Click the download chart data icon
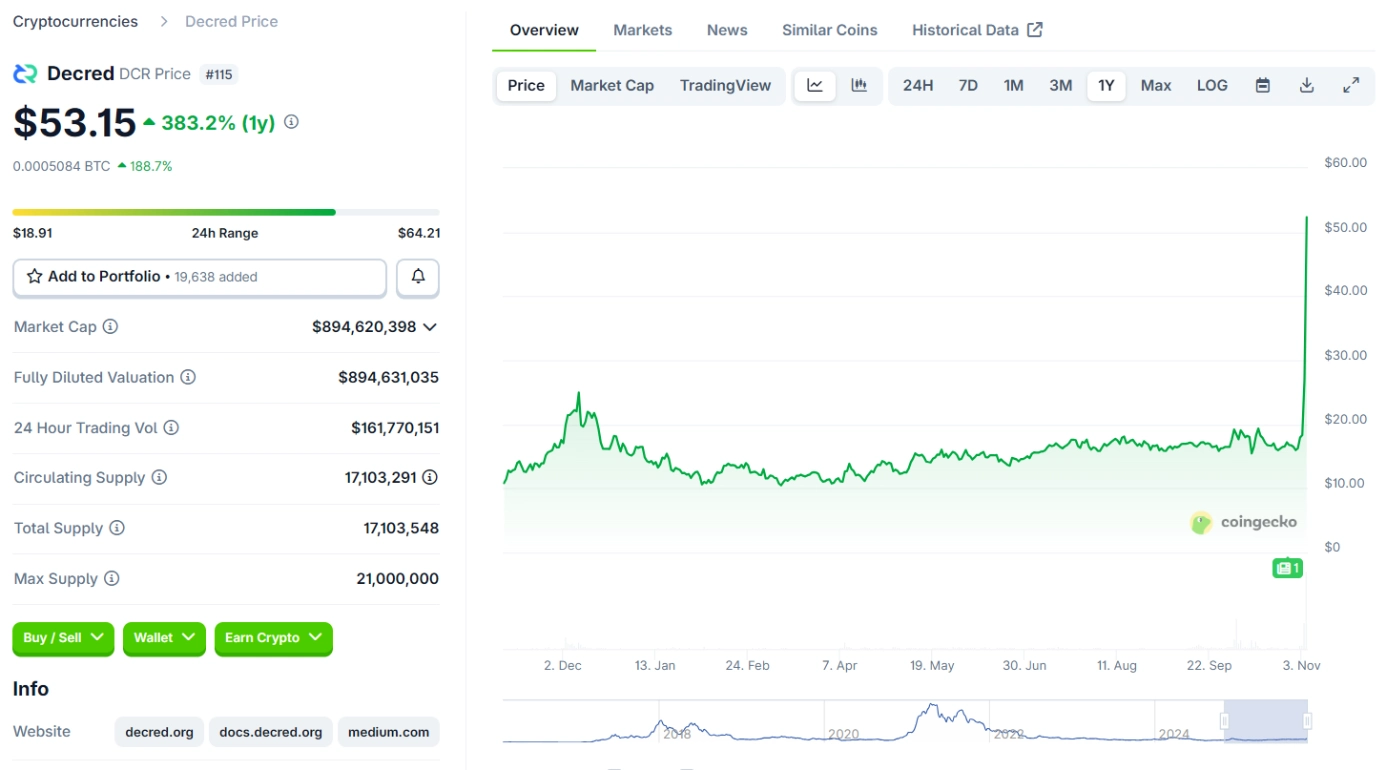Image resolution: width=1386 pixels, height=770 pixels. (x=1306, y=86)
